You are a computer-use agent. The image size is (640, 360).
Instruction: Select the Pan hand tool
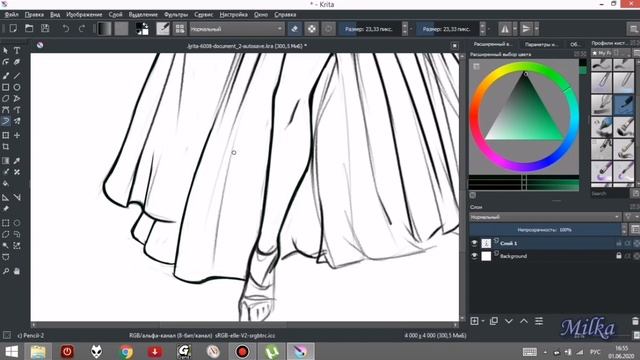point(17,271)
